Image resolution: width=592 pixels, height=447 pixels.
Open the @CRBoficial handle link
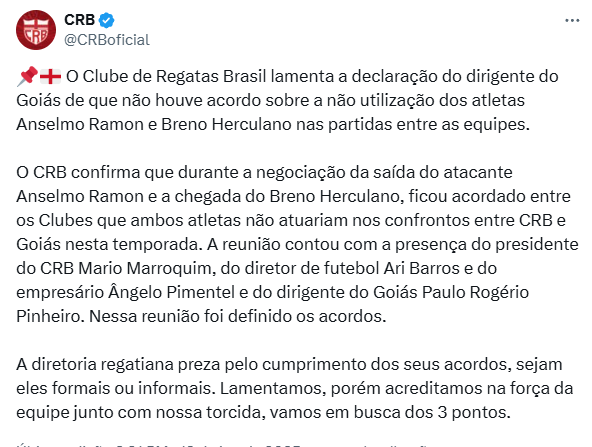pyautogui.click(x=107, y=40)
